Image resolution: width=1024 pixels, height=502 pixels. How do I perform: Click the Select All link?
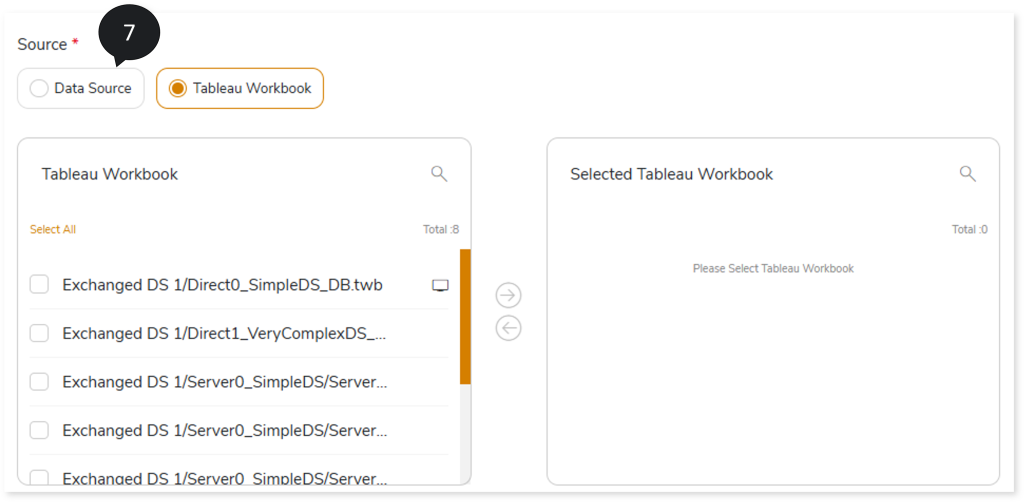[x=53, y=230]
